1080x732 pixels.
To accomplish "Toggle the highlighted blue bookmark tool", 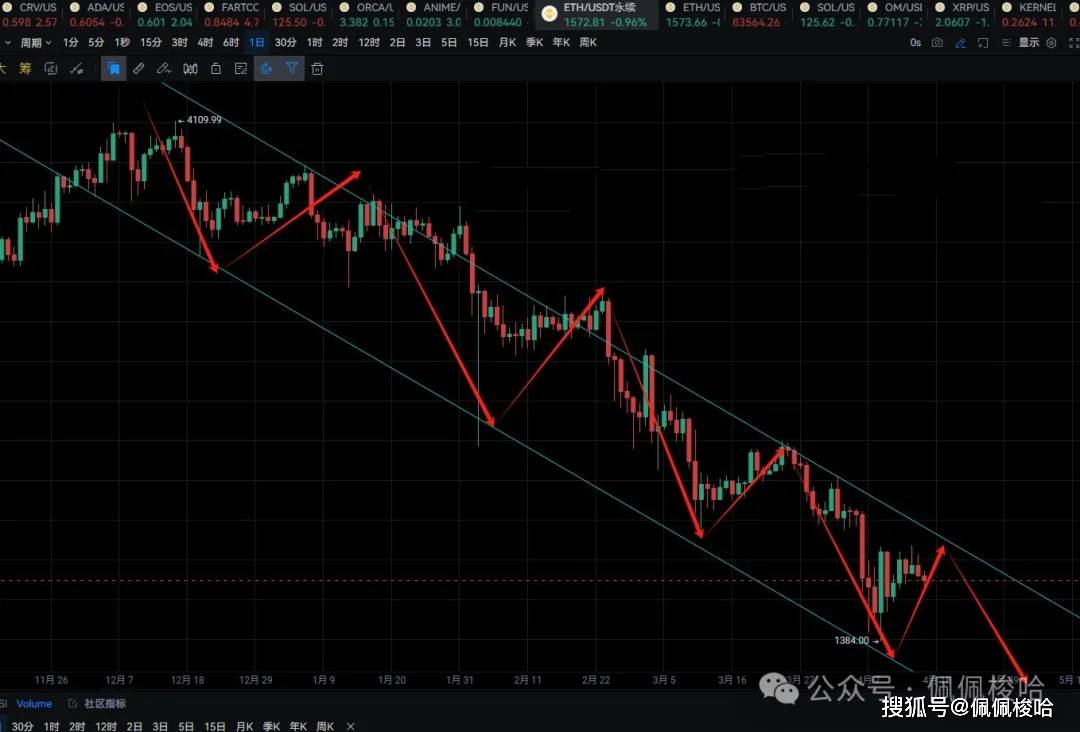I will tap(114, 69).
